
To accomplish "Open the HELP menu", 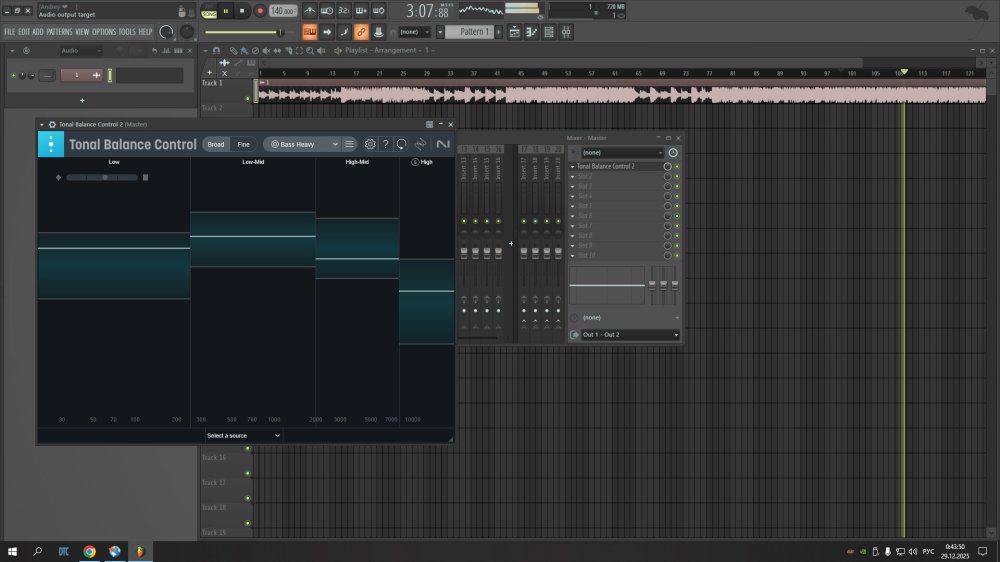I will click(x=145, y=32).
